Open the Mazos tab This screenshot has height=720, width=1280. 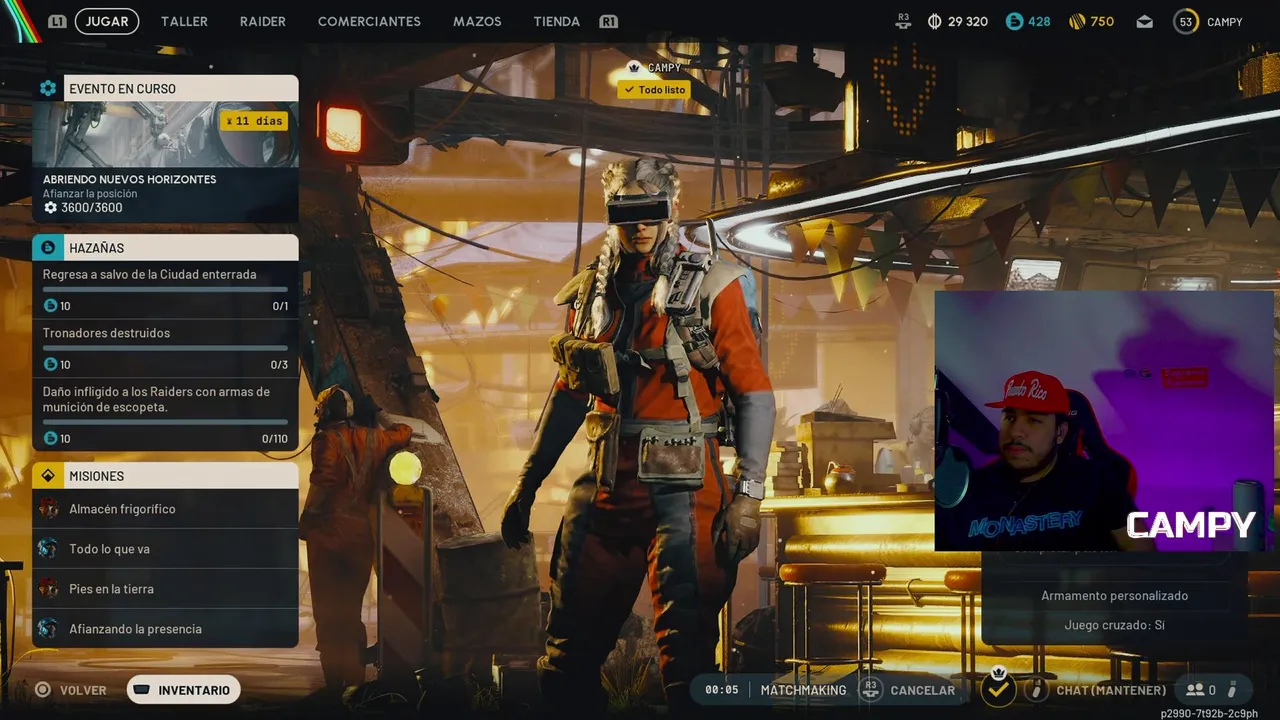pos(477,21)
